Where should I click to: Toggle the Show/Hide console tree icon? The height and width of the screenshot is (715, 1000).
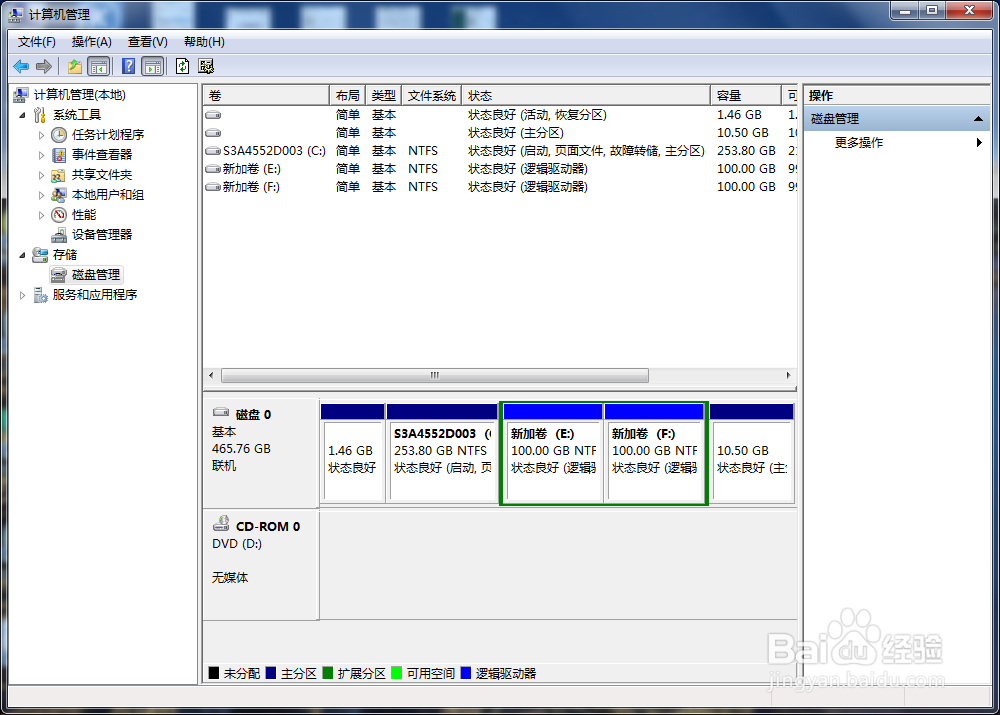tap(99, 66)
